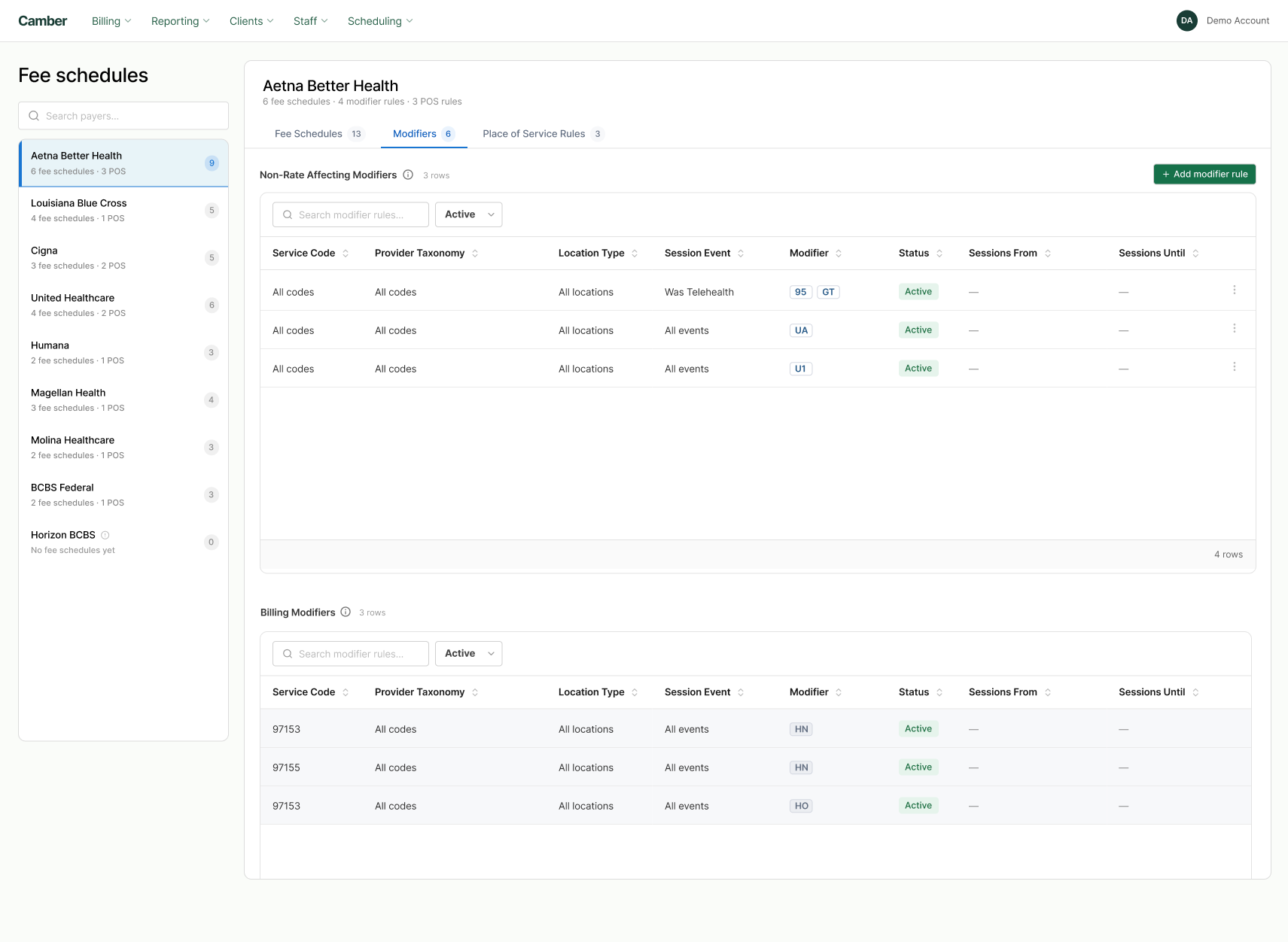Sort Non-Rate table by Session Event
This screenshot has height=942, width=1288.
[x=741, y=254]
